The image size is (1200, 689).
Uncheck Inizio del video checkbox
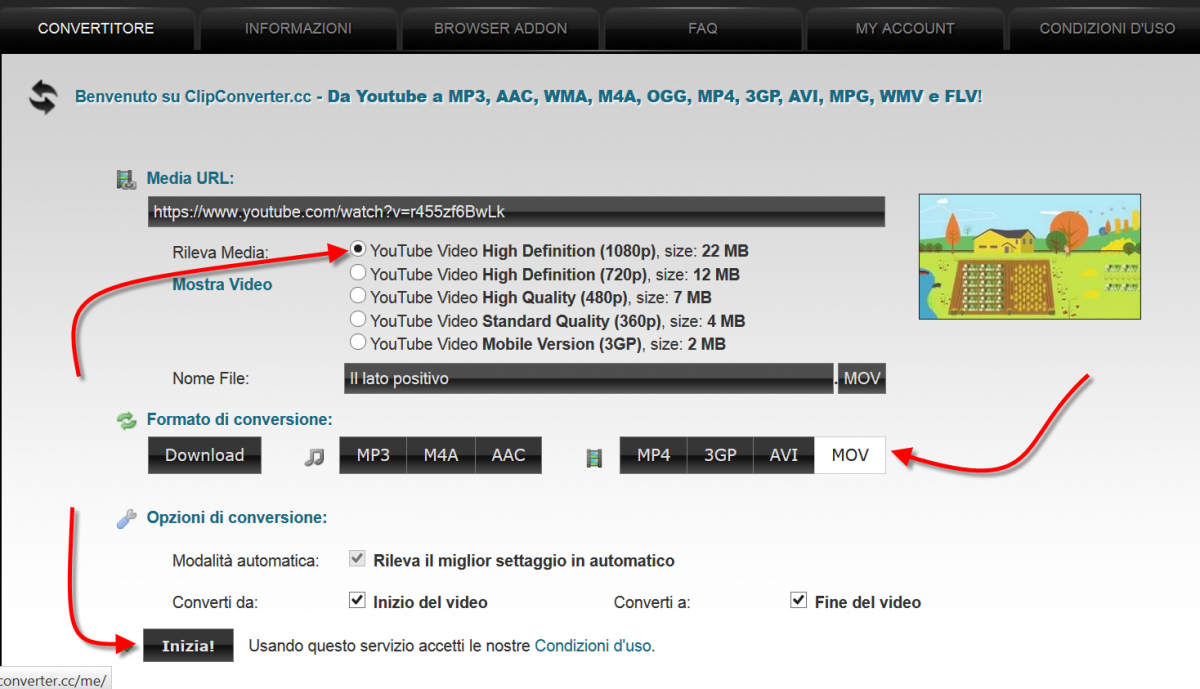coord(357,601)
